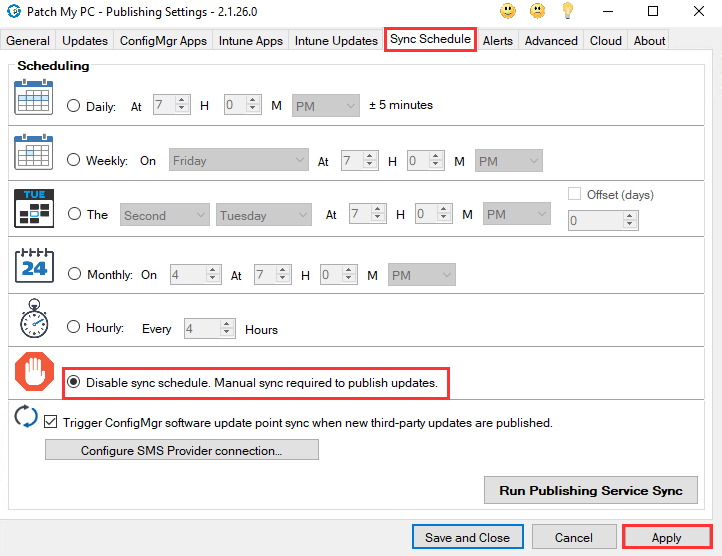This screenshot has width=722, height=556.
Task: Open the ConfigMgr Apps tab
Action: point(163,41)
